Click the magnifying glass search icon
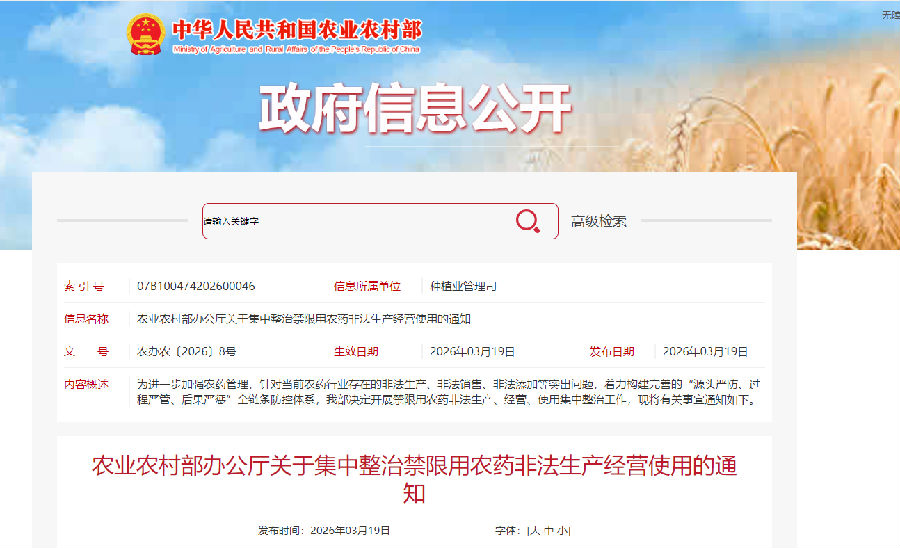 (x=527, y=221)
